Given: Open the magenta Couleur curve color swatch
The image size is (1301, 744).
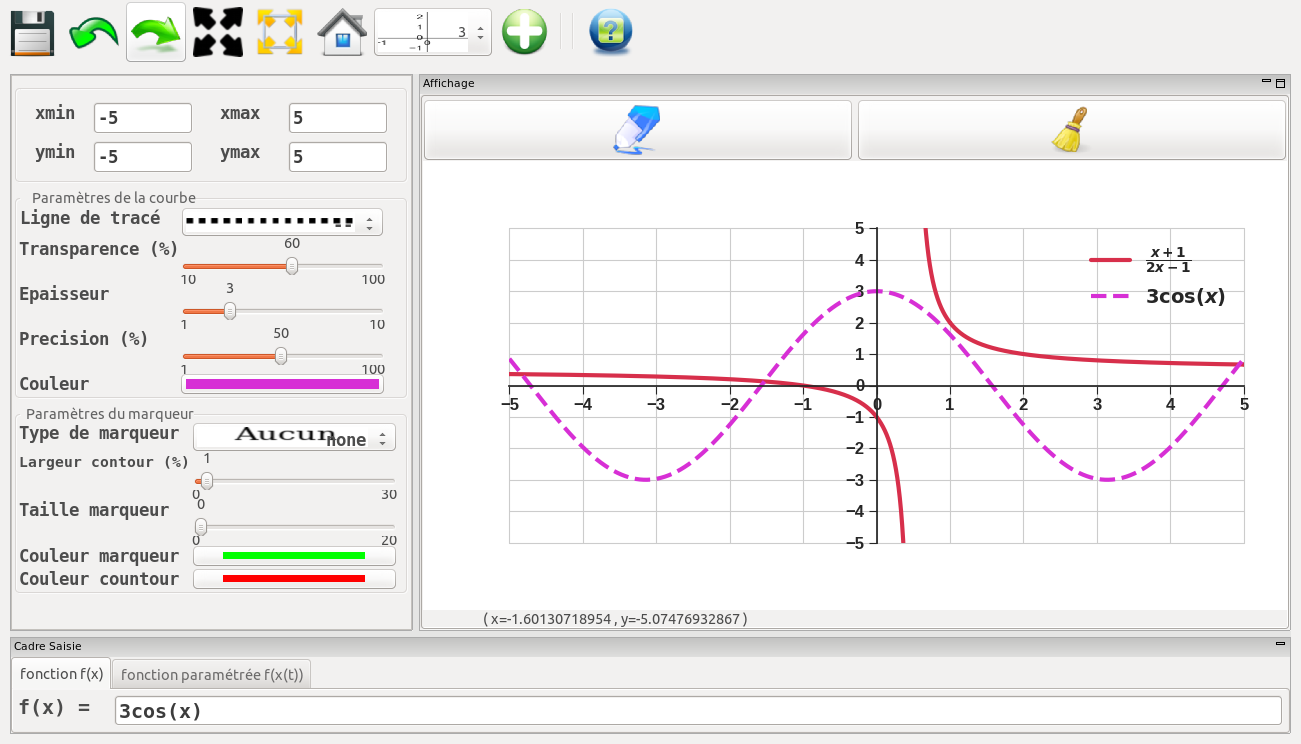Looking at the screenshot, I should coord(282,384).
